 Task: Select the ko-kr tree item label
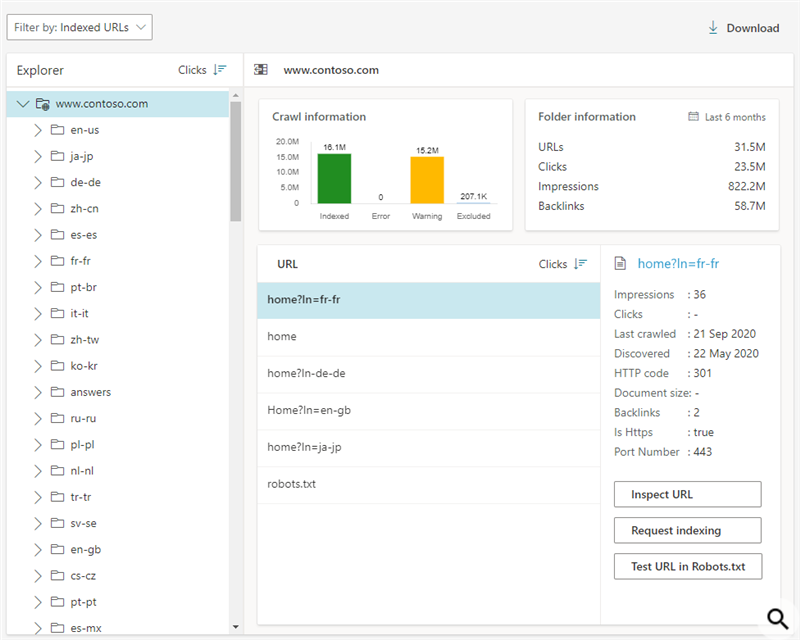84,366
